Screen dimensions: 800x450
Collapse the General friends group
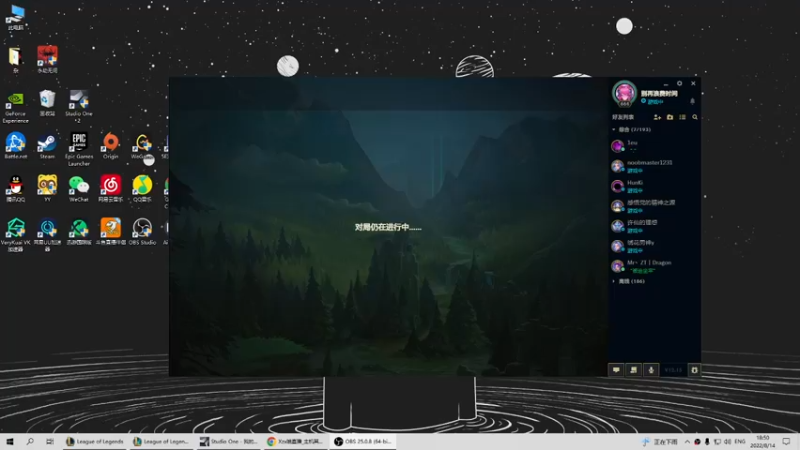tap(632, 130)
